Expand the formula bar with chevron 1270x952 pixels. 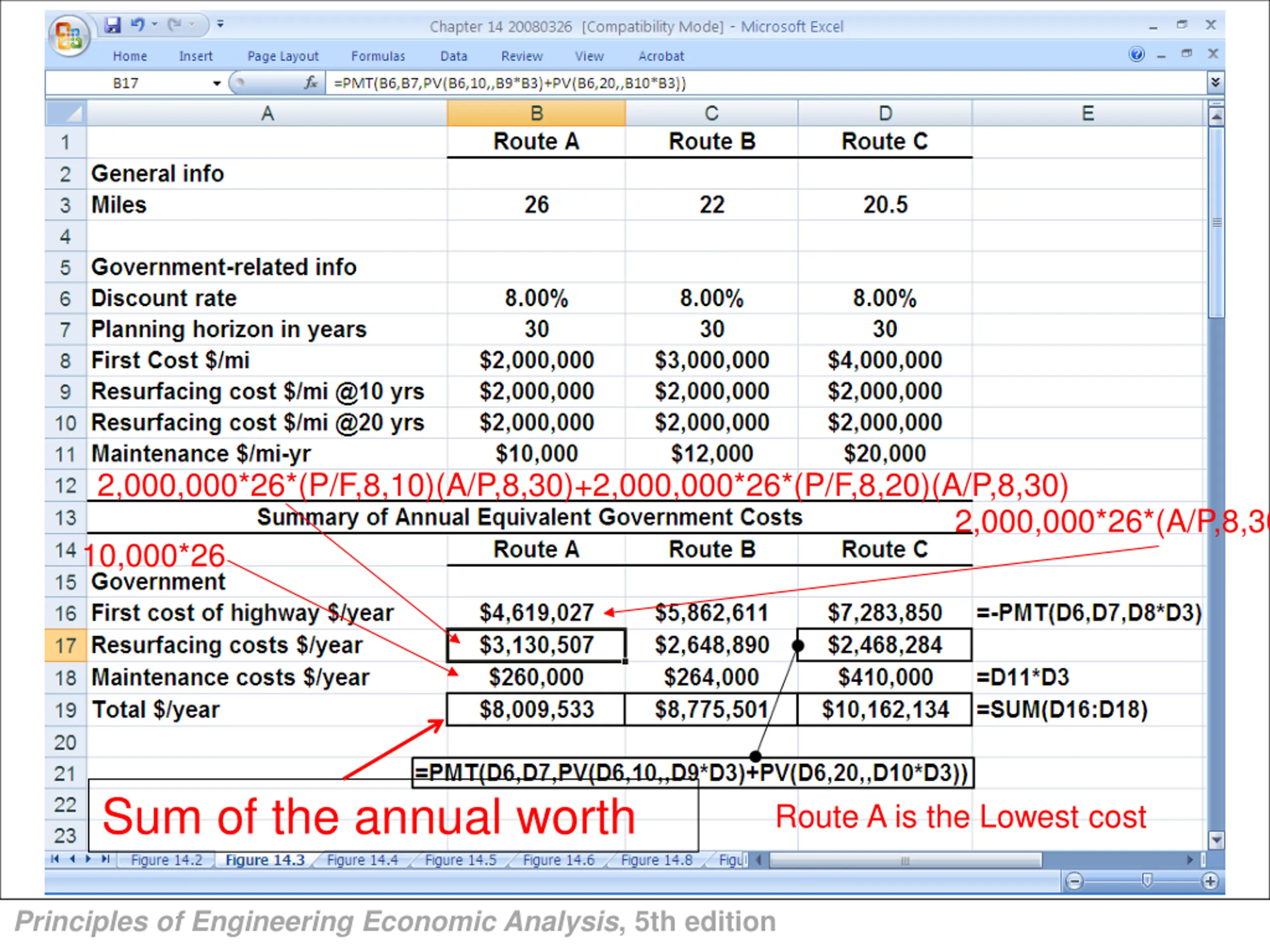[1215, 83]
